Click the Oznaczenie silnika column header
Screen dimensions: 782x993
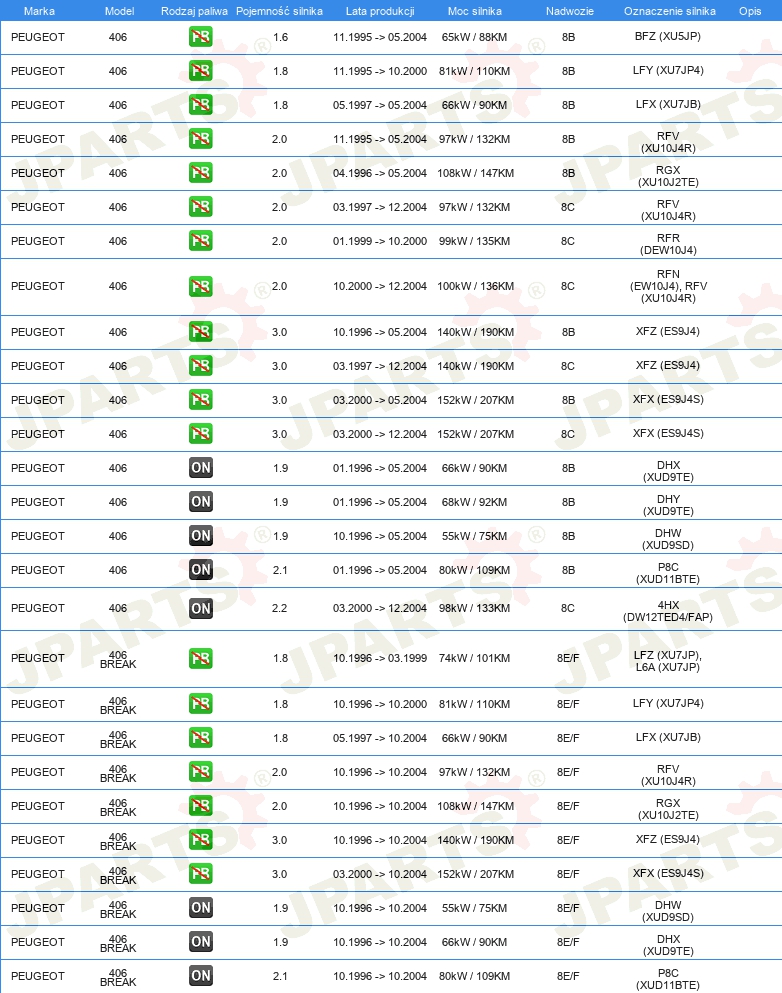[x=670, y=11]
